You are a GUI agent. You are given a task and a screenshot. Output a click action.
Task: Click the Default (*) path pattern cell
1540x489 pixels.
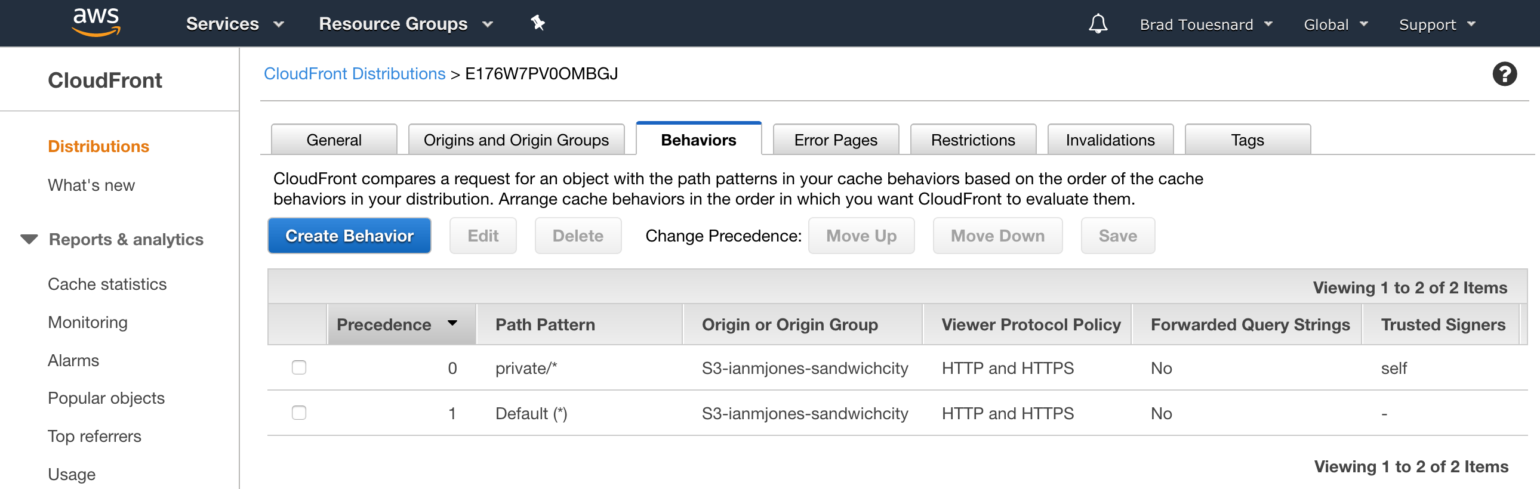click(x=531, y=413)
